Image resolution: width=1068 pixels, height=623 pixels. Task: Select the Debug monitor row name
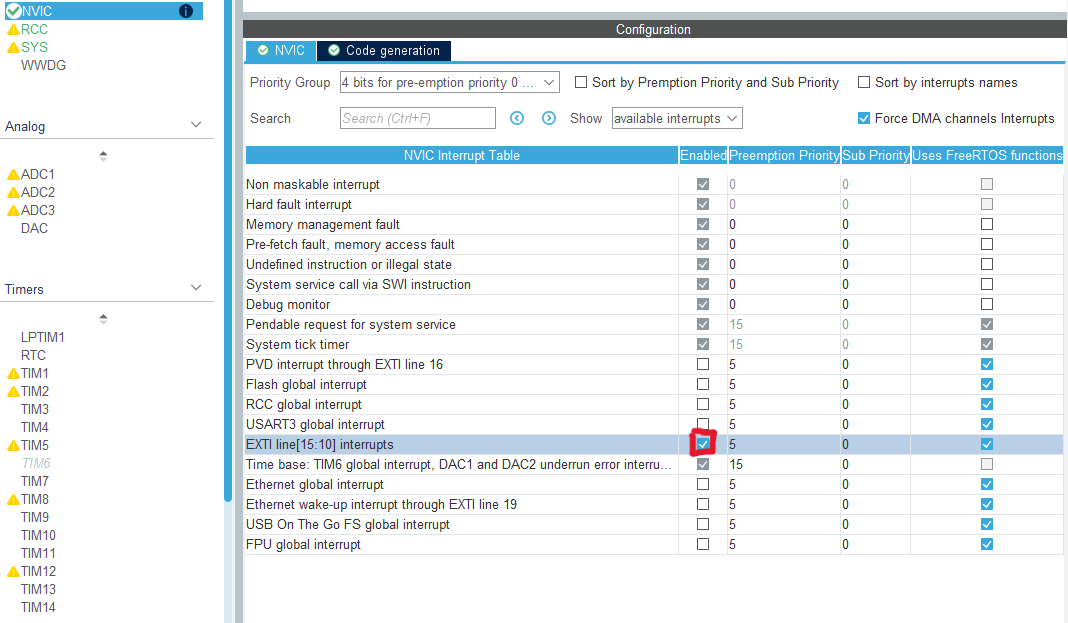pos(288,304)
